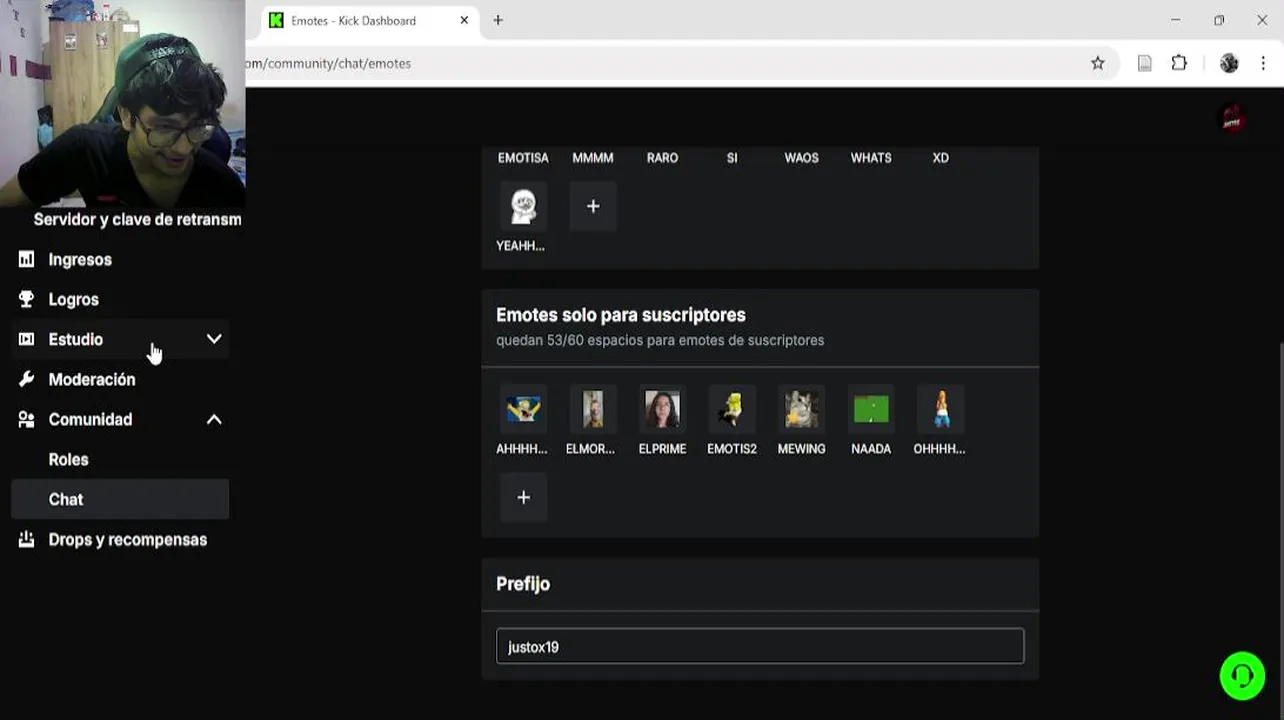This screenshot has width=1284, height=720.
Task: Click the reading list icon in Chrome toolbar
Action: [1145, 63]
